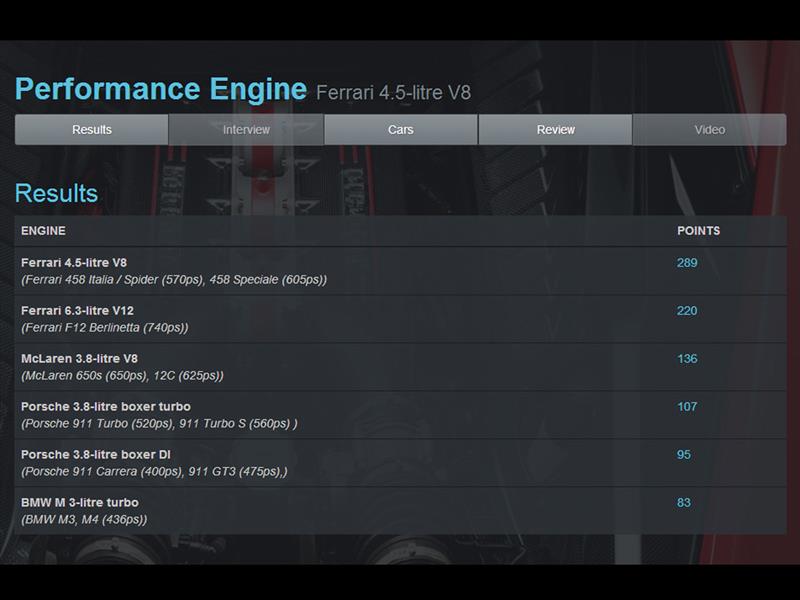Open the Review tab
Image resolution: width=800 pixels, height=600 pixels.
(x=555, y=129)
